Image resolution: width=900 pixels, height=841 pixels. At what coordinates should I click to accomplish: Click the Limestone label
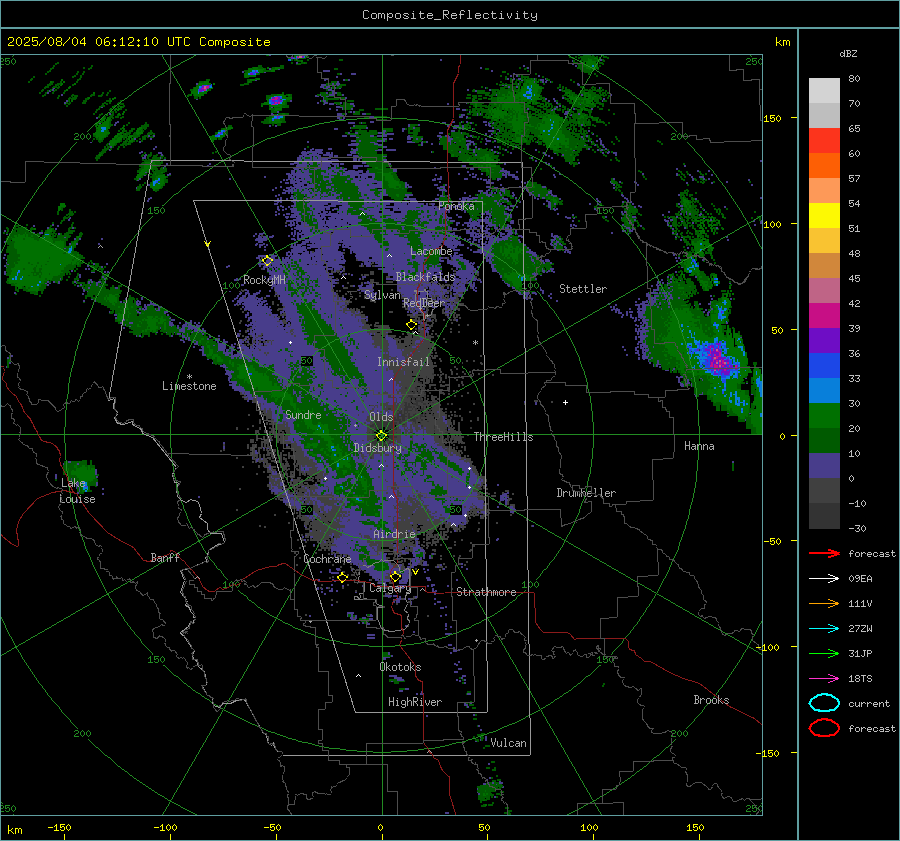tap(189, 386)
